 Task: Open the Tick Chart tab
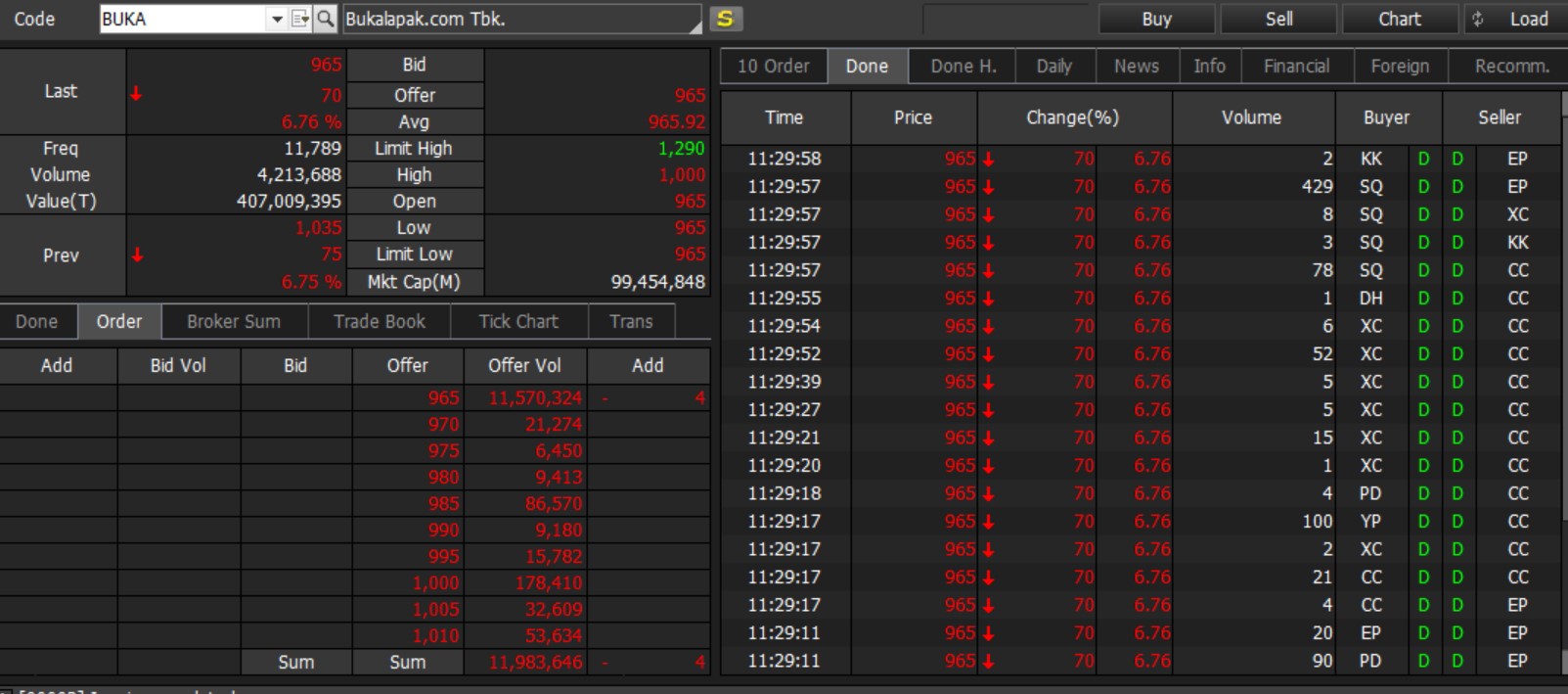[518, 321]
